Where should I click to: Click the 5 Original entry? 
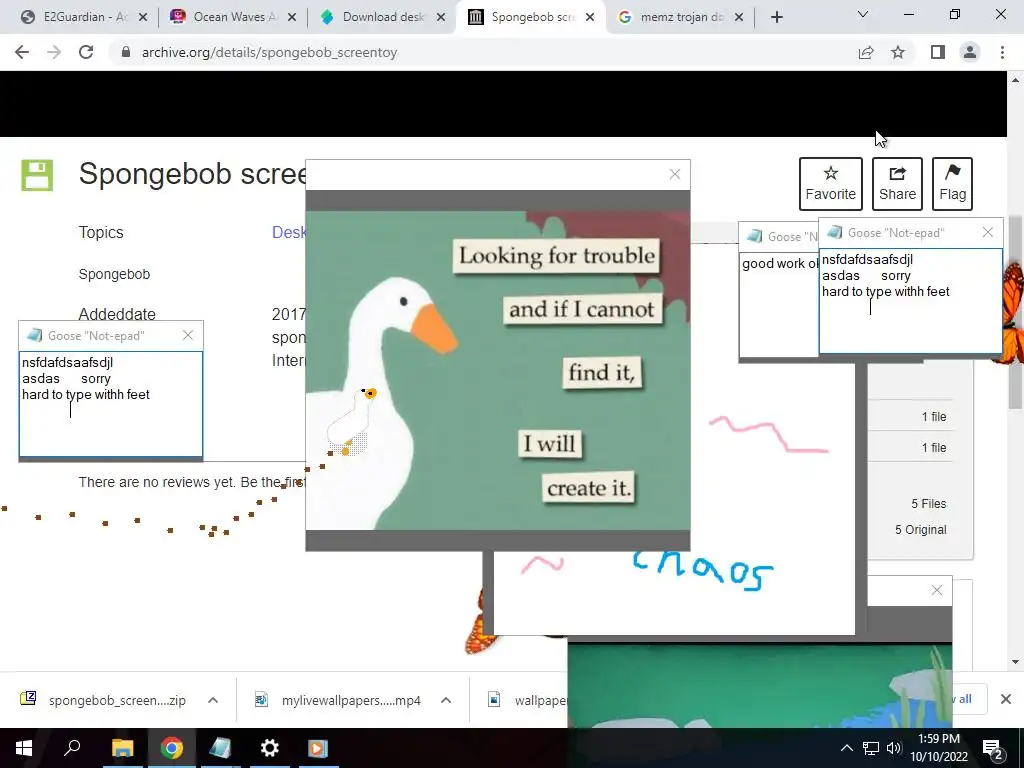pos(920,530)
